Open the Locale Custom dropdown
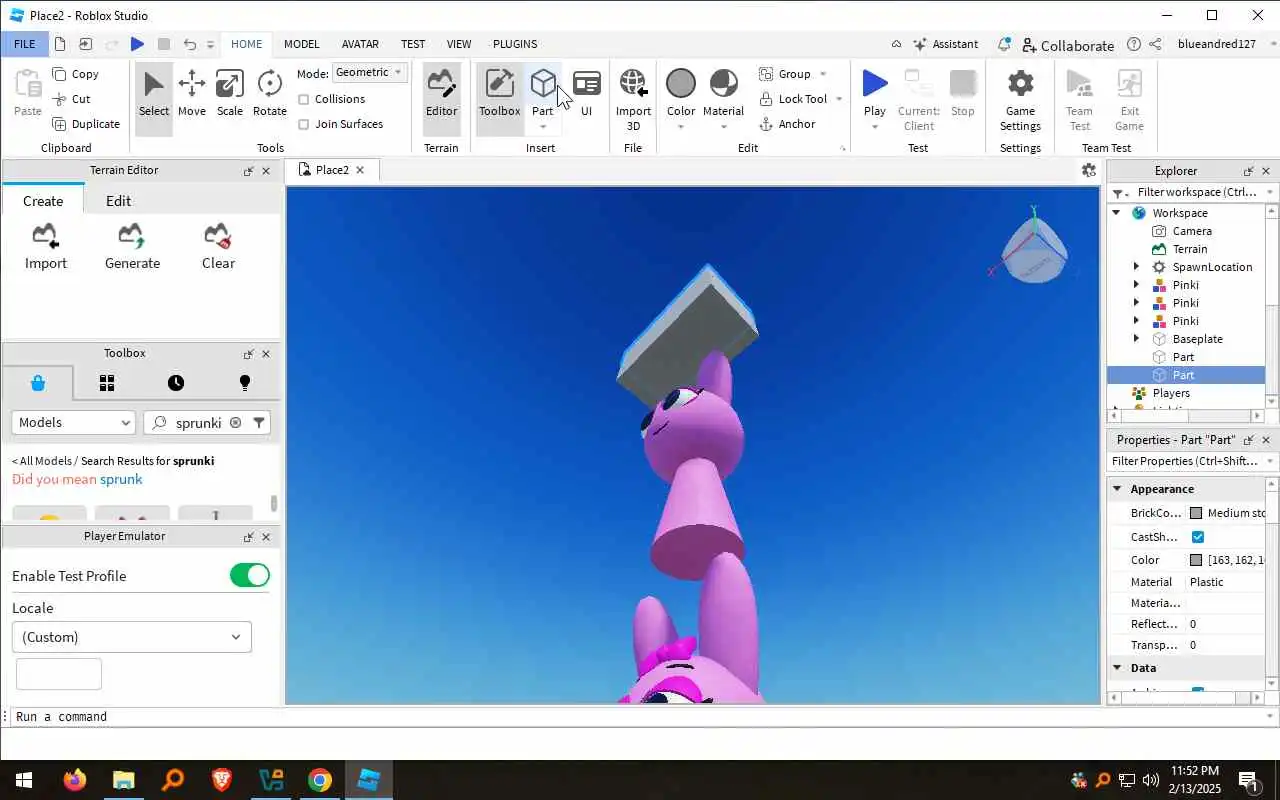The height and width of the screenshot is (800, 1280). tap(132, 637)
